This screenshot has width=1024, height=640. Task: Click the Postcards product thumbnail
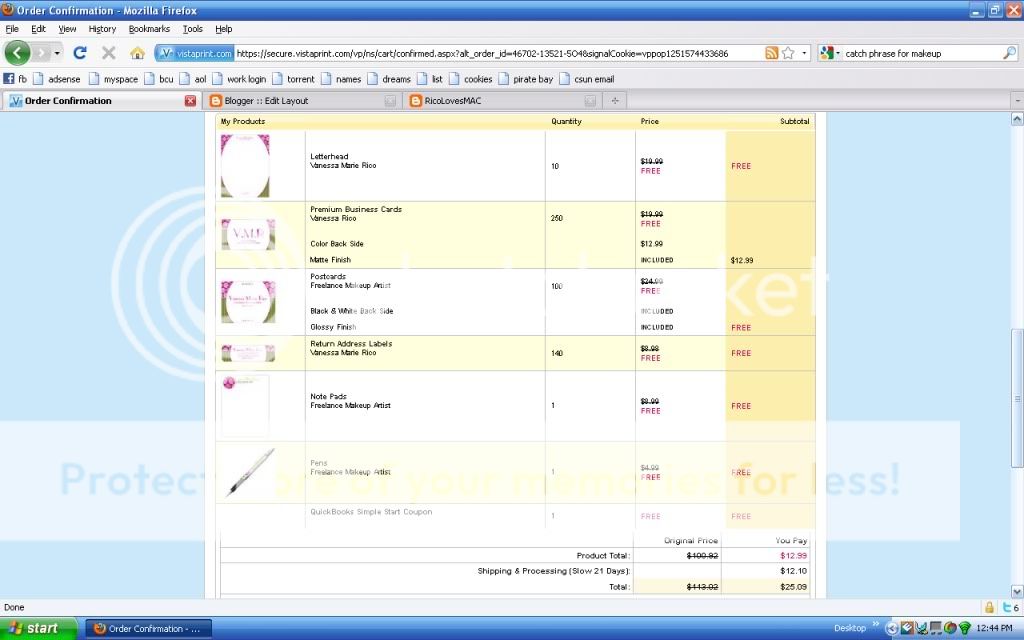[x=248, y=302]
